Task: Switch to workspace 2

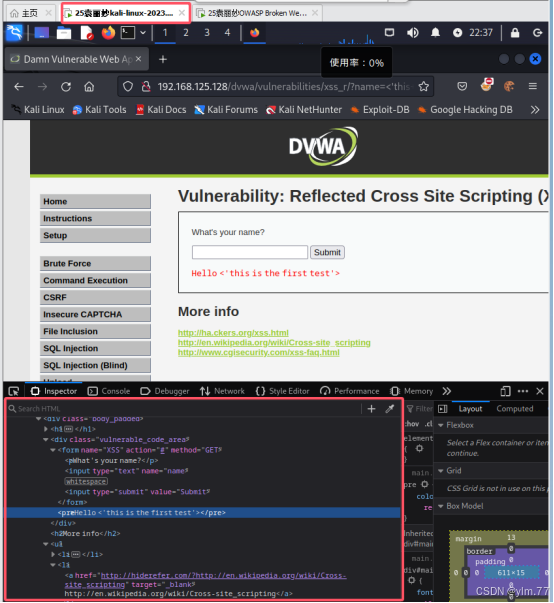Action: pyautogui.click(x=186, y=33)
